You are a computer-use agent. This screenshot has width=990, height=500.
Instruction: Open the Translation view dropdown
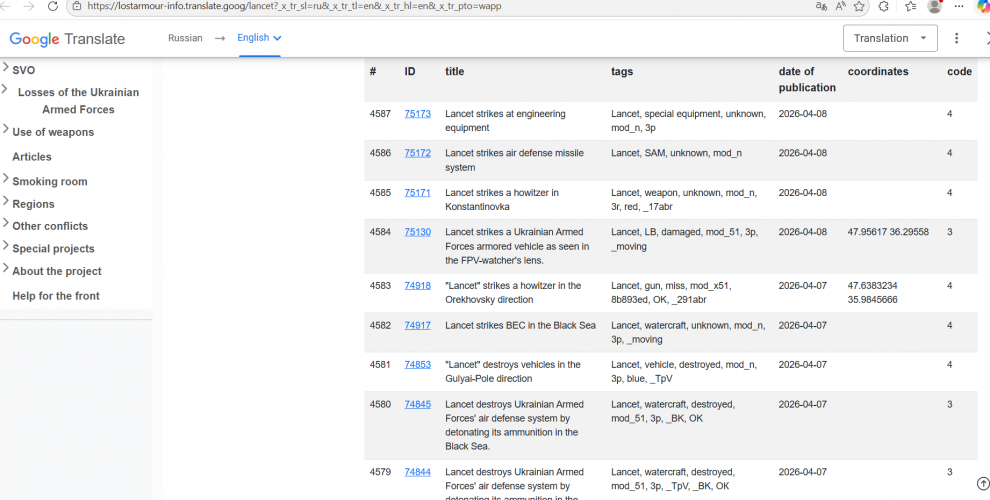coord(891,38)
